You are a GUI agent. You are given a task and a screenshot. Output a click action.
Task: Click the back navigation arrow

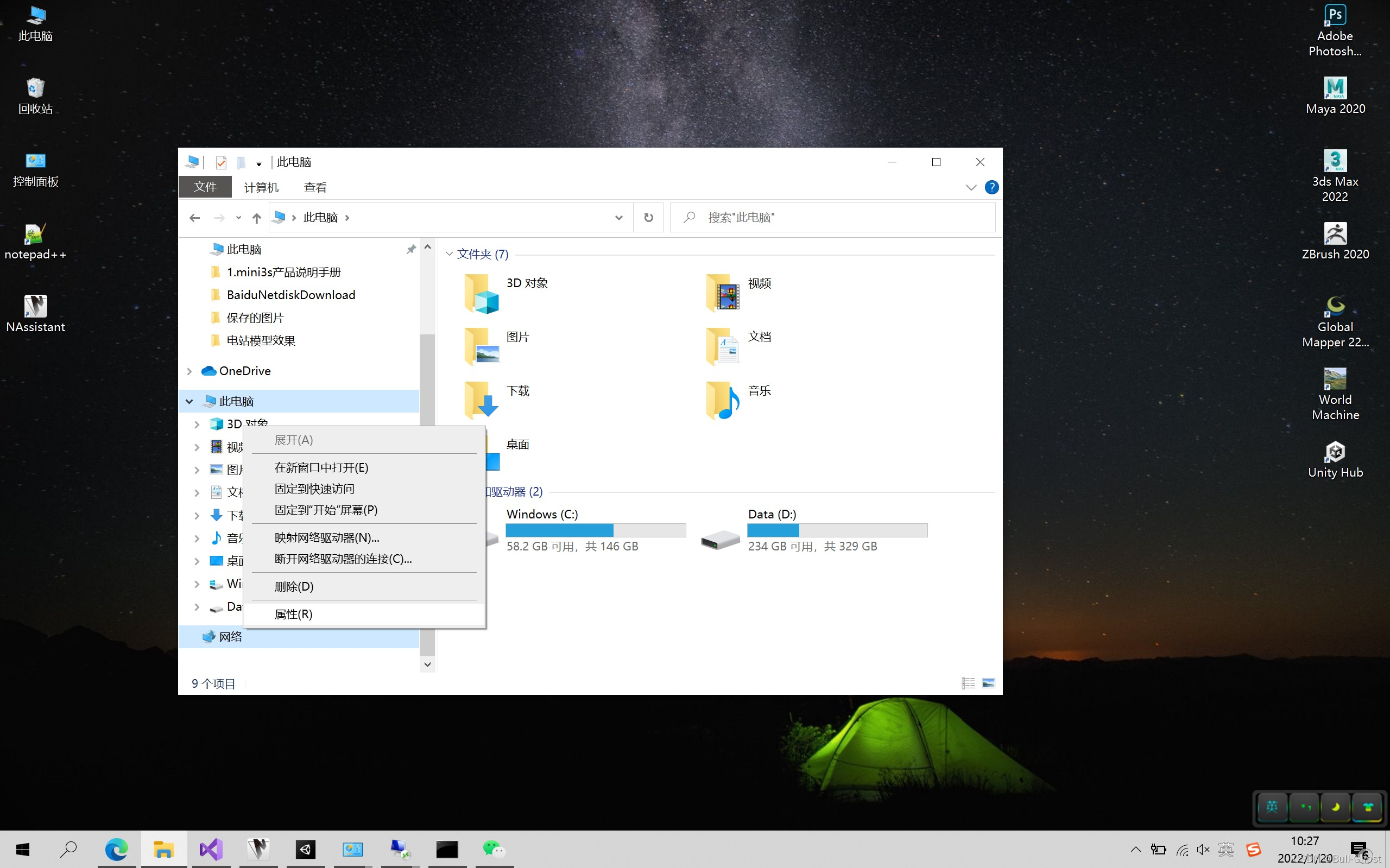[x=194, y=218]
